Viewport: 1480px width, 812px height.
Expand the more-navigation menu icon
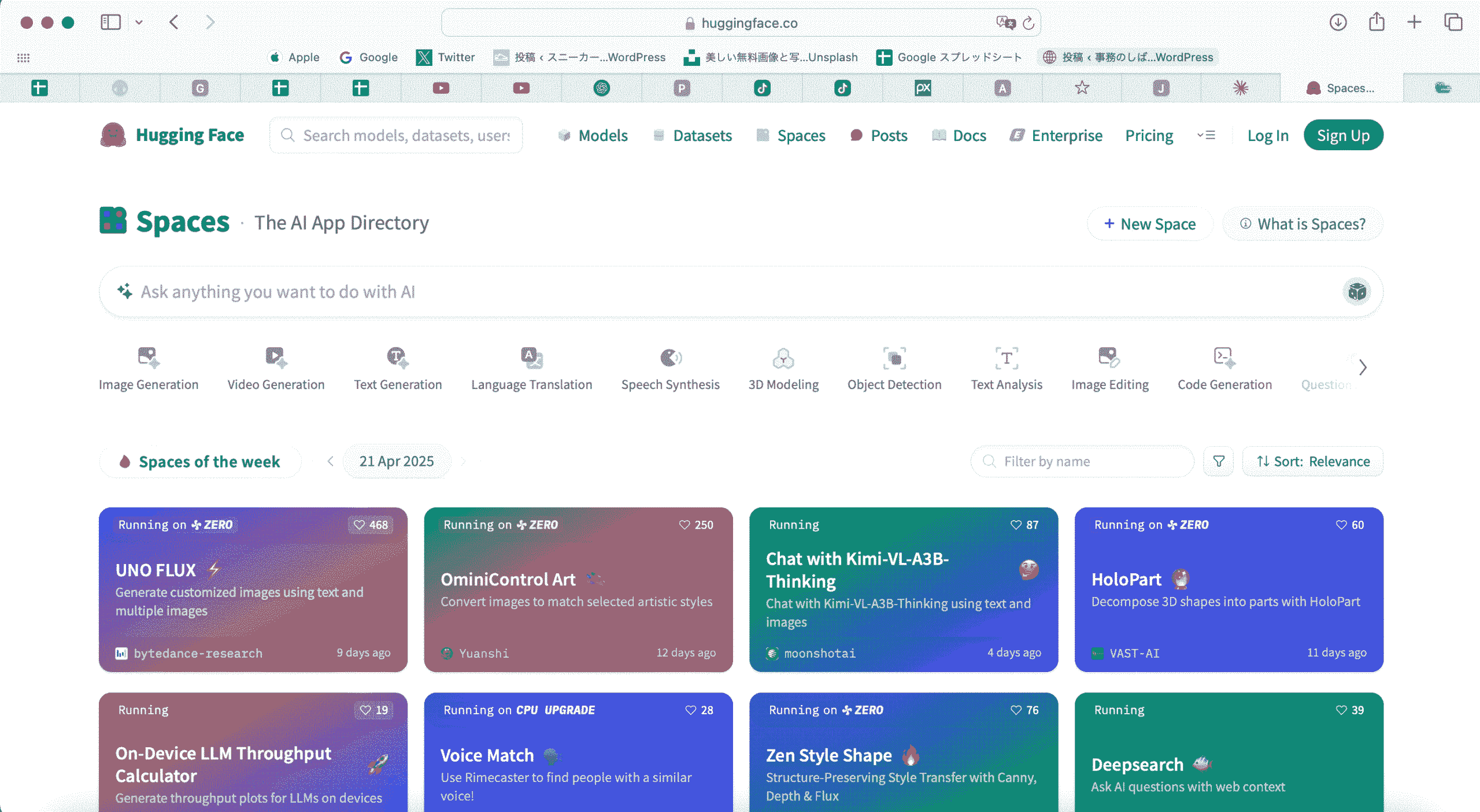point(1206,135)
